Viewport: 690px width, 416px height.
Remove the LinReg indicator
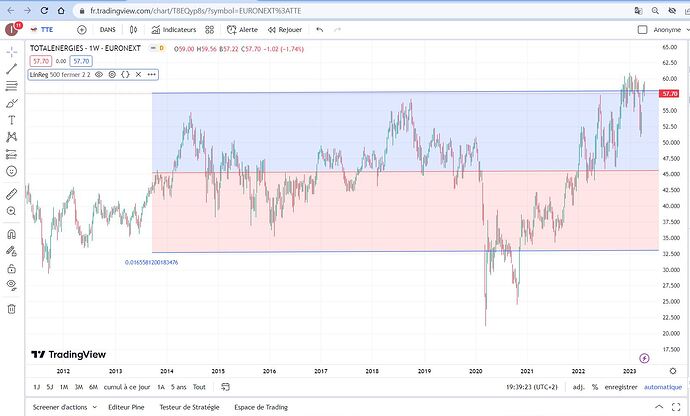138,74
